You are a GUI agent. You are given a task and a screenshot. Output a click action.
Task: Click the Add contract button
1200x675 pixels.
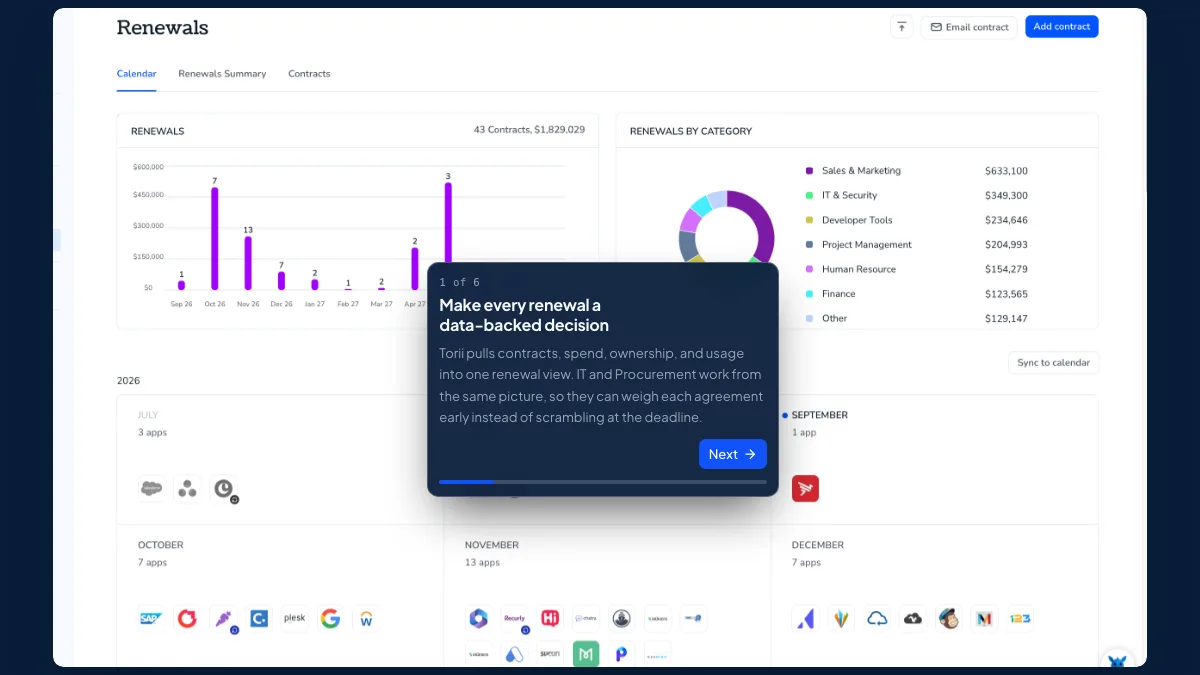click(1062, 27)
